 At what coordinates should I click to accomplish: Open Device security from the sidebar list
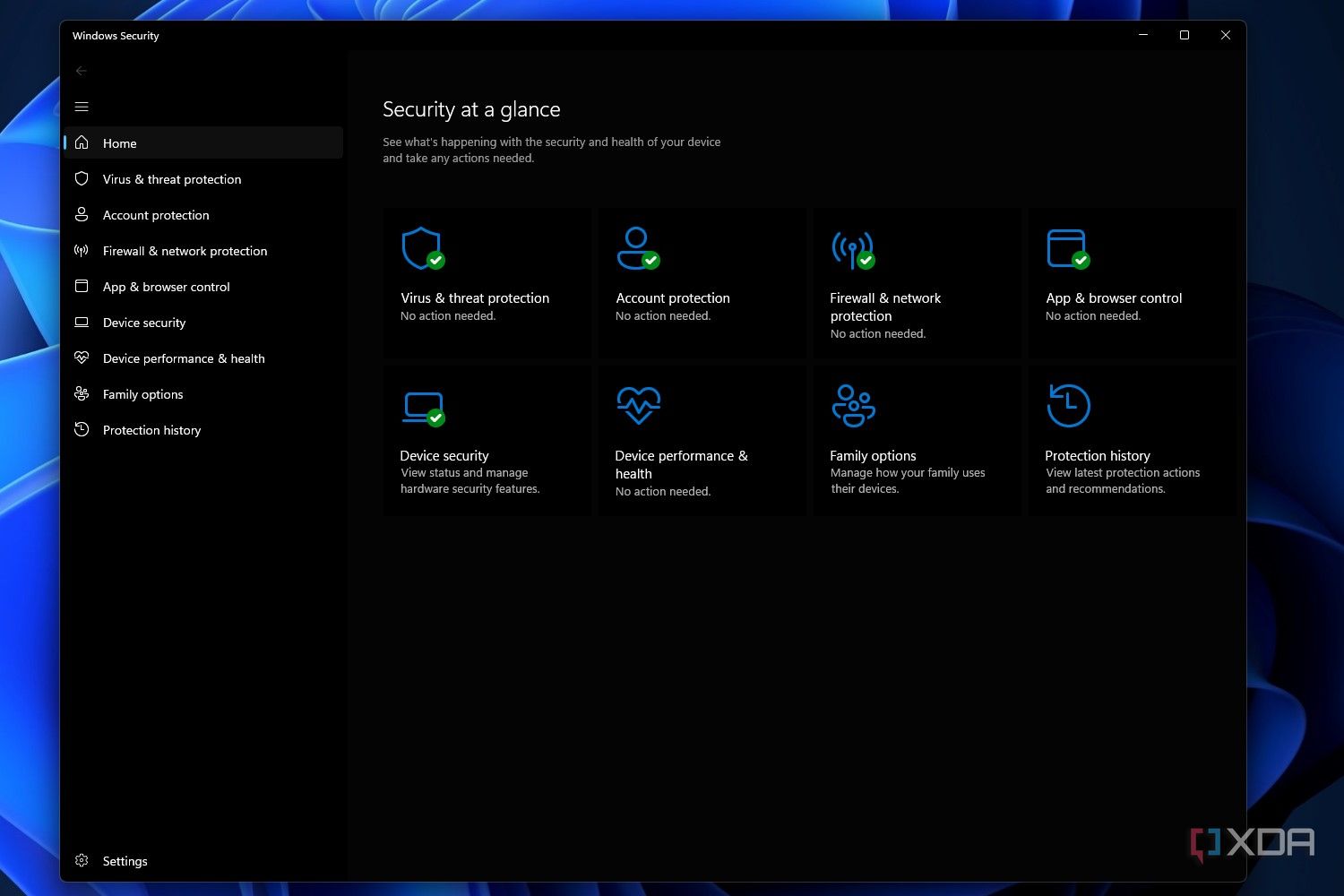pos(144,323)
